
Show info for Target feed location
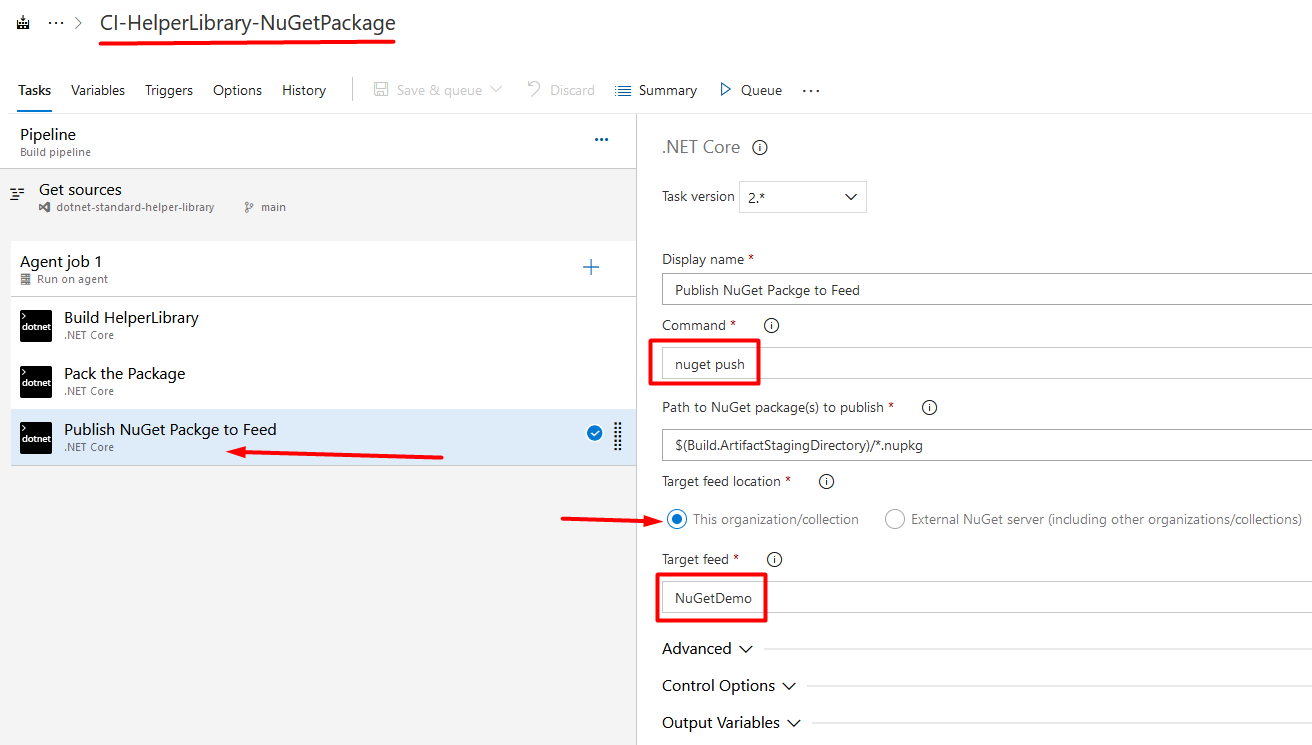pyautogui.click(x=826, y=482)
